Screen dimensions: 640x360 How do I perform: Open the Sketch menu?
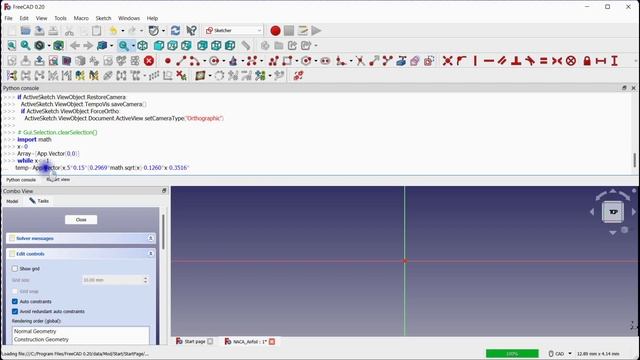point(103,18)
